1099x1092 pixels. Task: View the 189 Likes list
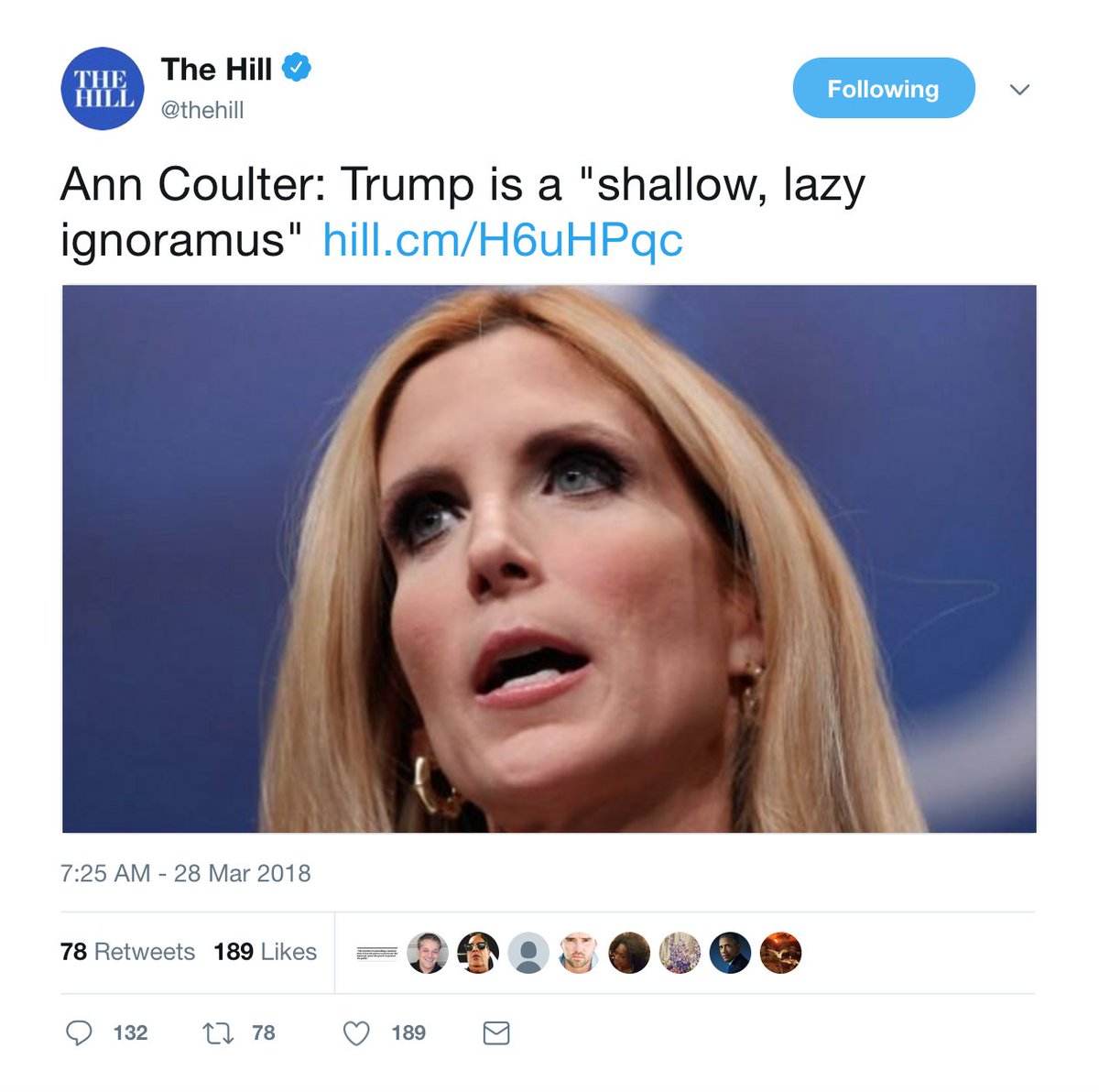[x=266, y=952]
